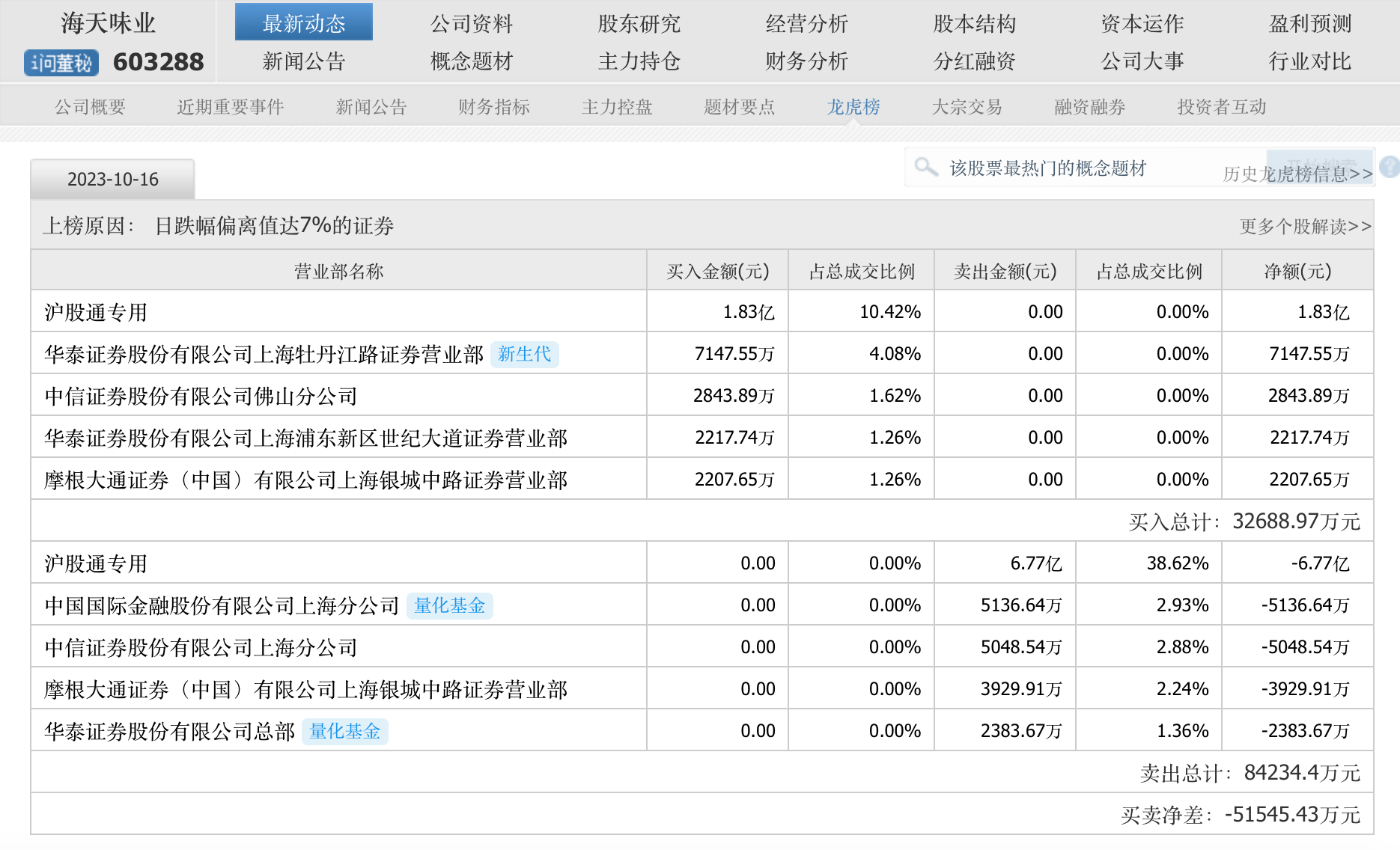1400x850 pixels.
Task: Click the 问董秘 badge icon
Action: pos(61,63)
